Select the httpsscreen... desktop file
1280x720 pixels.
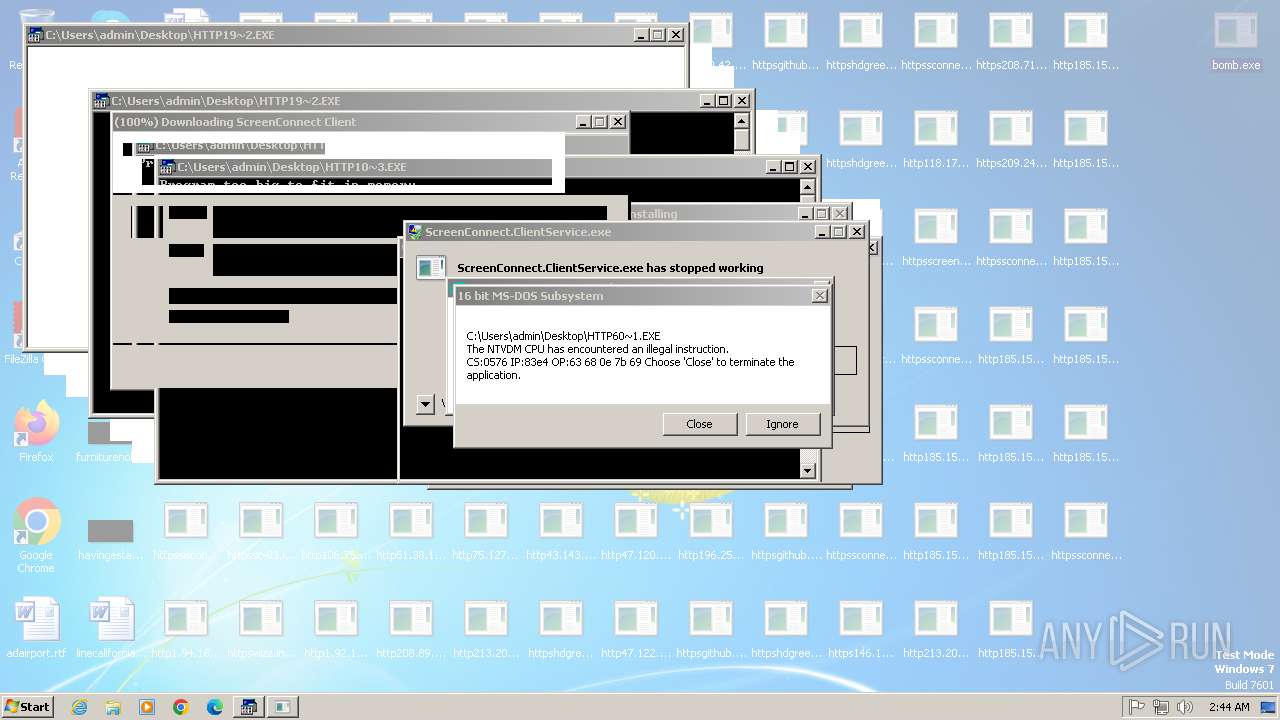(936, 238)
